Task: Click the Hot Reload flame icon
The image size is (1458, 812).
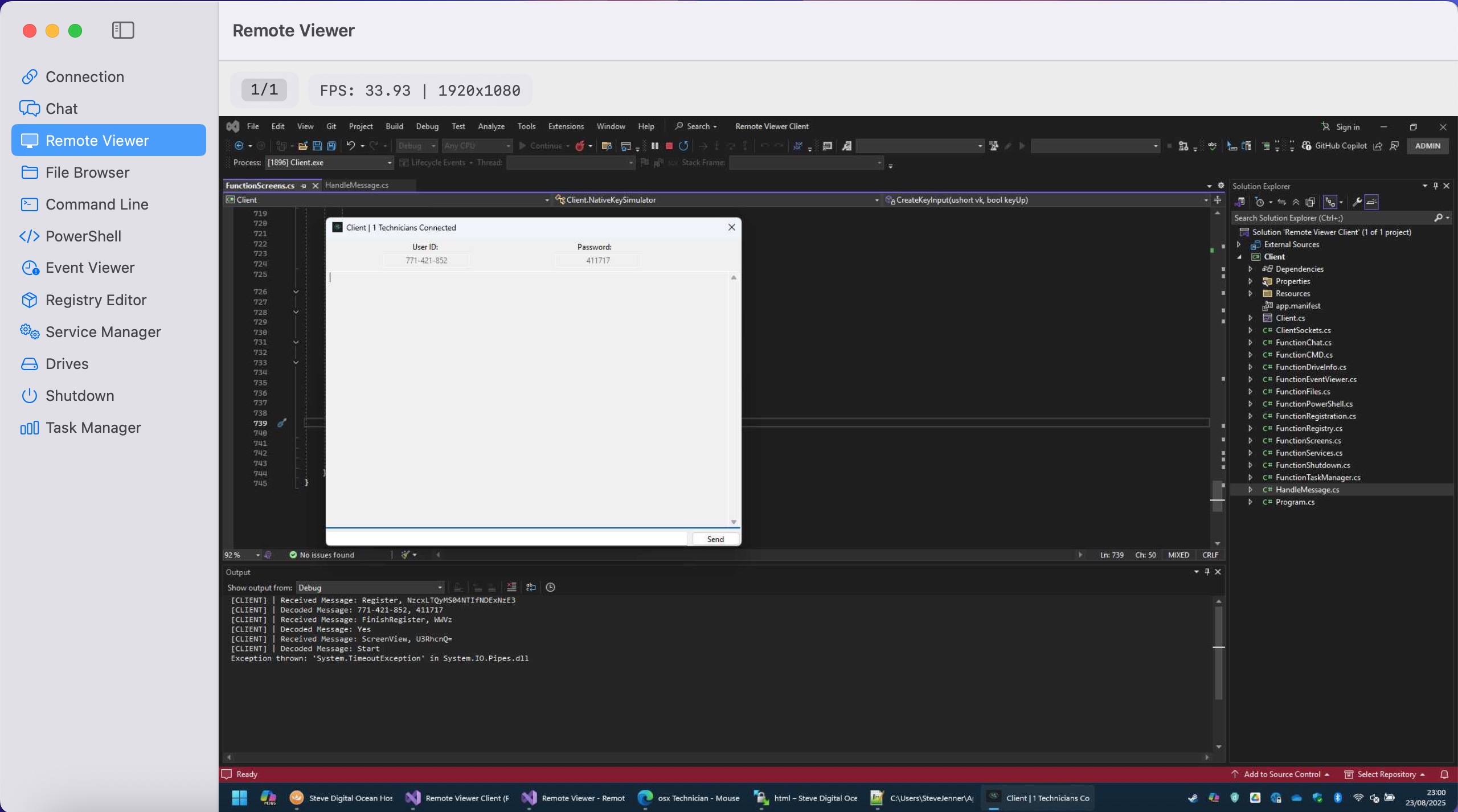Action: 580,146
